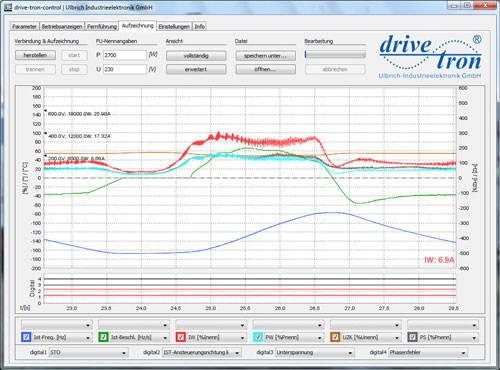Viewport: 500px width, 370px height.
Task: Toggle the green Ist-Beschl. [Hz/s] checkbox
Action: [103, 337]
